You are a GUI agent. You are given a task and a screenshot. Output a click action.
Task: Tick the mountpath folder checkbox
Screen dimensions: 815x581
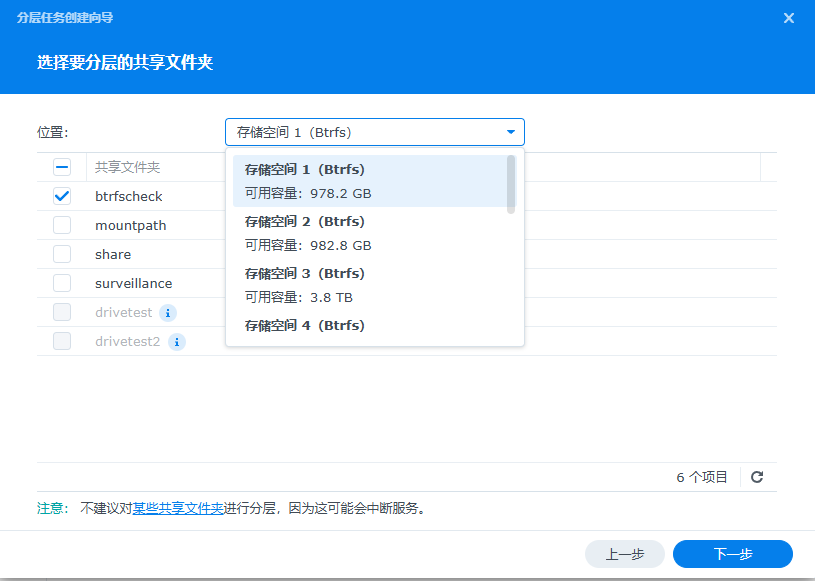pyautogui.click(x=62, y=225)
